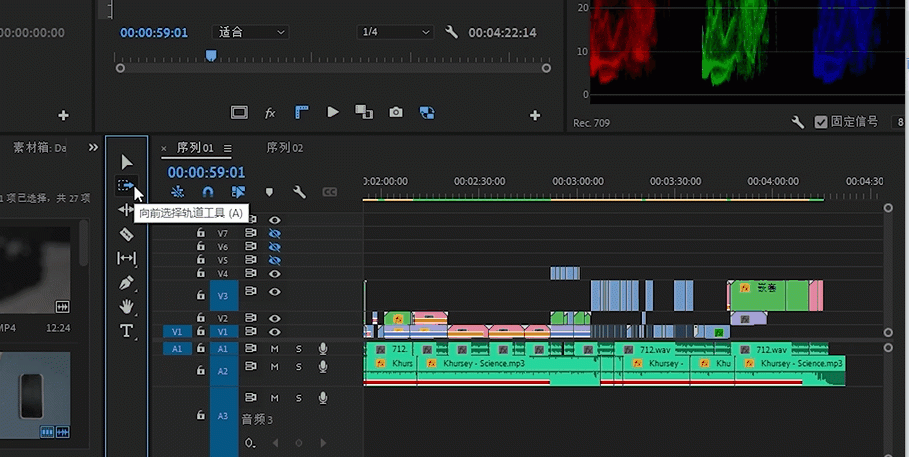Image resolution: width=909 pixels, height=457 pixels.
Task: Solo audio track A1
Action: [x=299, y=349]
